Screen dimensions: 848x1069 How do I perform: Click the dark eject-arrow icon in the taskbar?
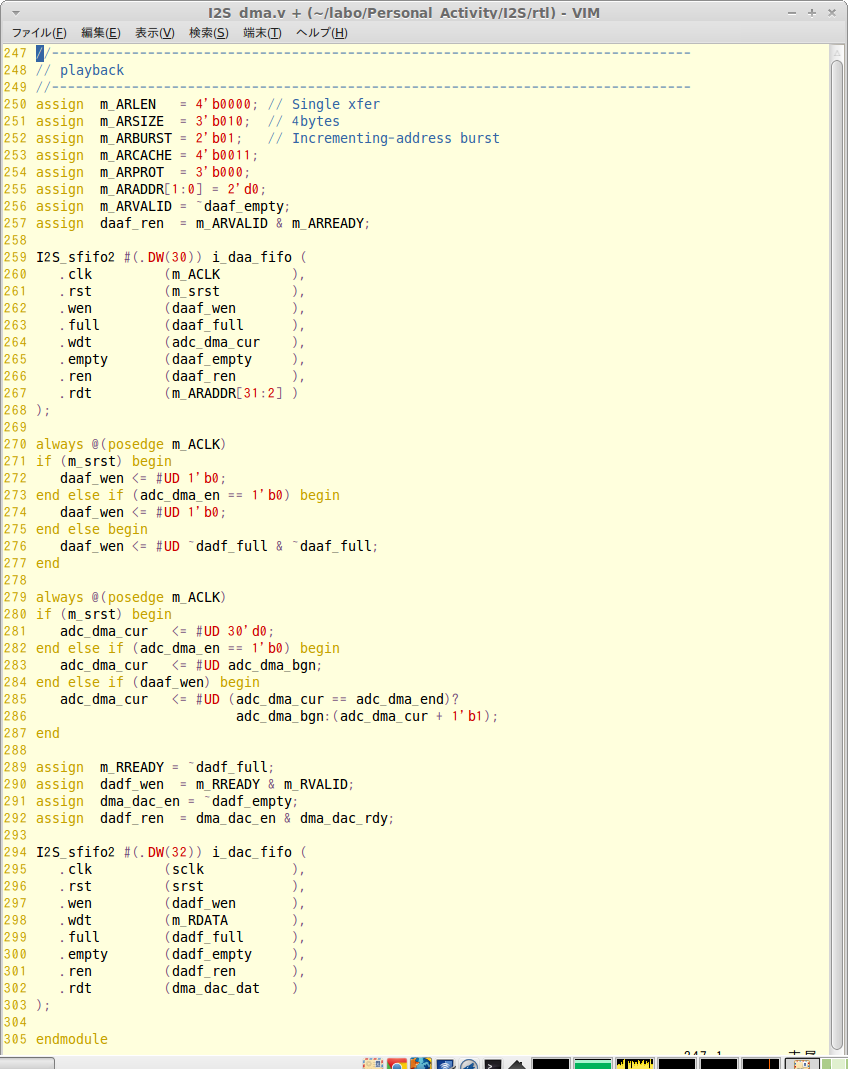click(516, 1062)
